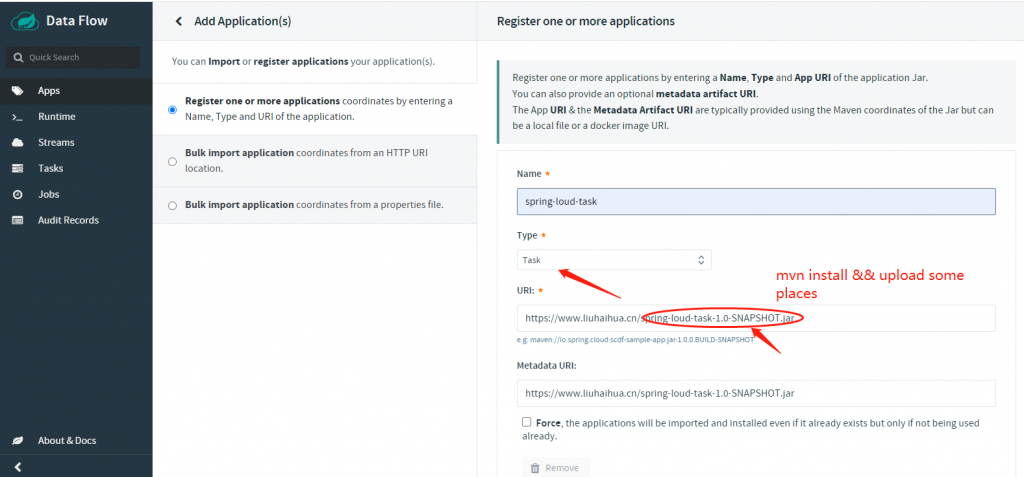1024x477 pixels.
Task: Open the Streams menu item
Action: [x=56, y=143]
